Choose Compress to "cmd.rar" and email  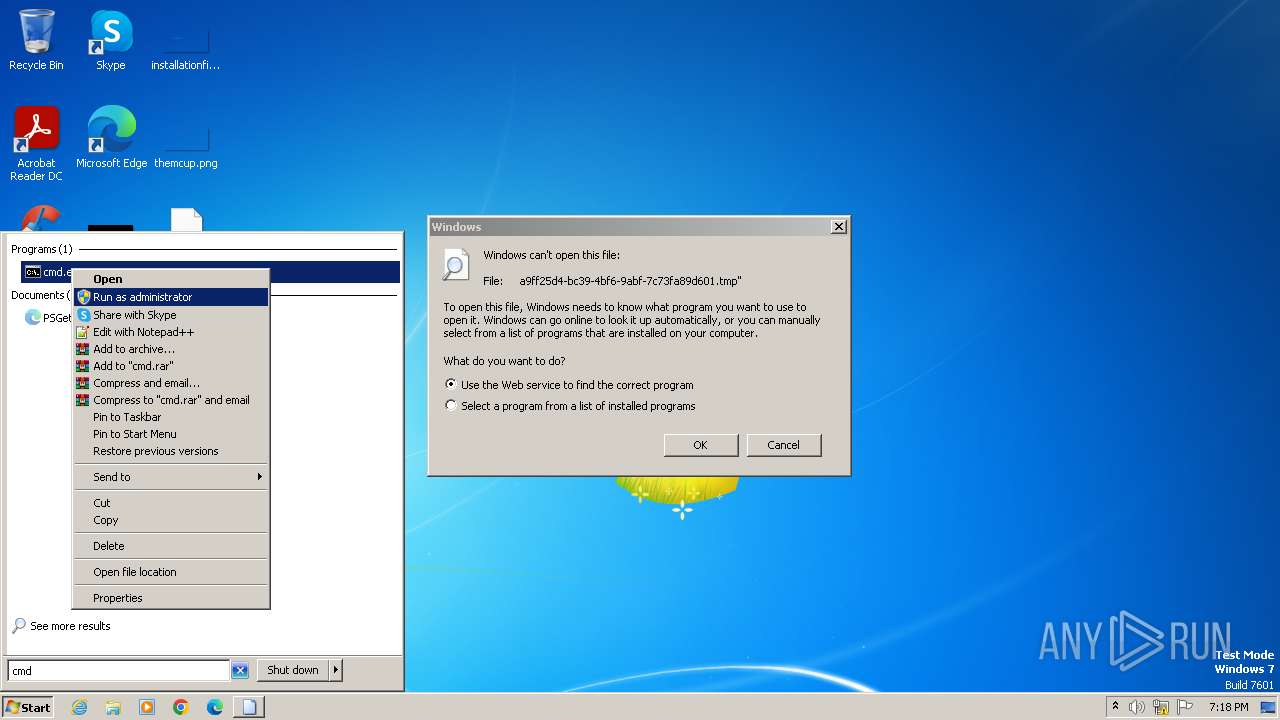(x=171, y=400)
